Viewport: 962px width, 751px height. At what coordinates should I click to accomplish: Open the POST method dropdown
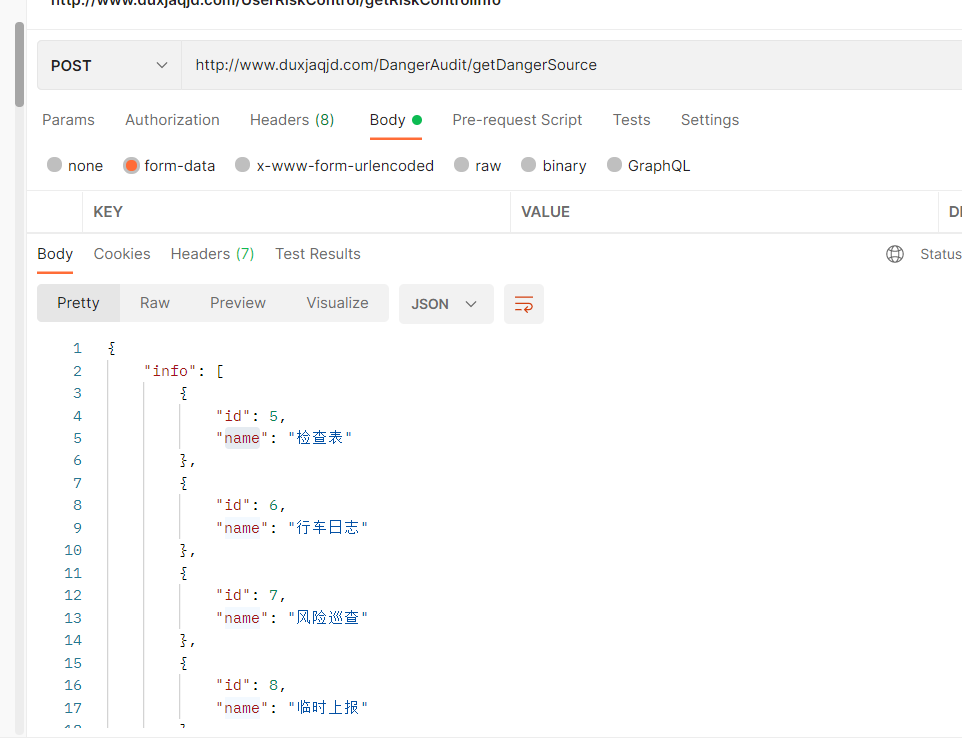coord(109,65)
